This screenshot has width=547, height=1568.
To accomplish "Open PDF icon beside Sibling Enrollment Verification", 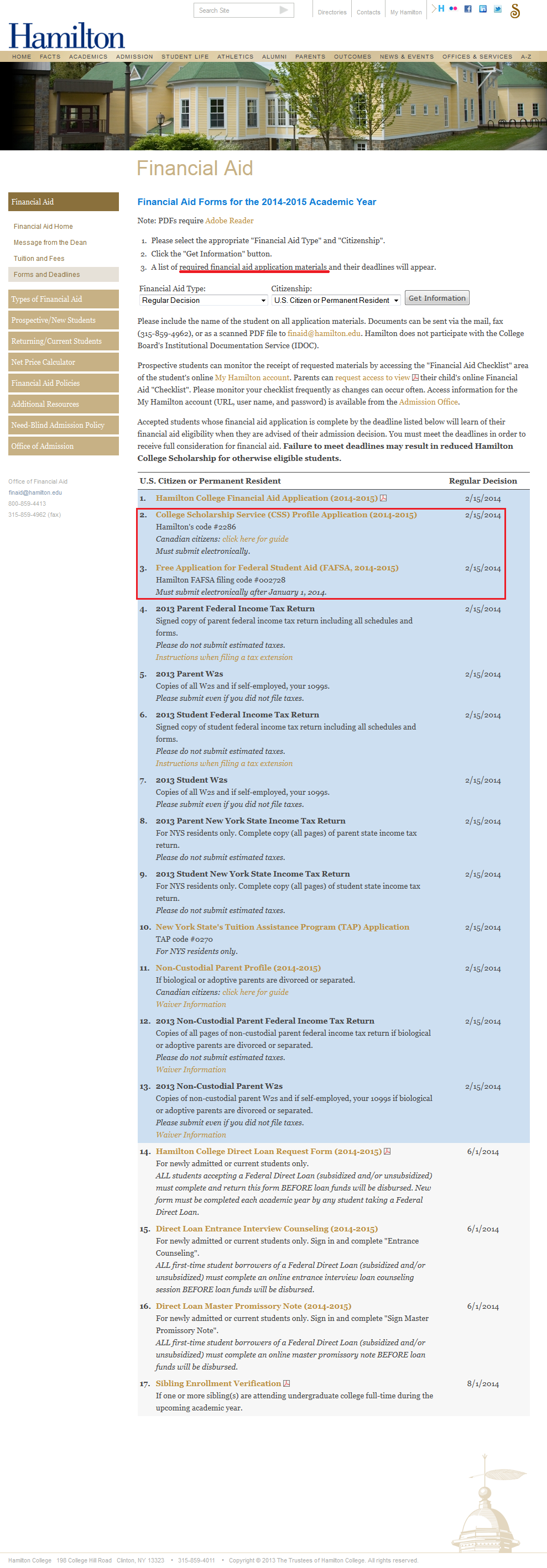I will (x=287, y=1383).
